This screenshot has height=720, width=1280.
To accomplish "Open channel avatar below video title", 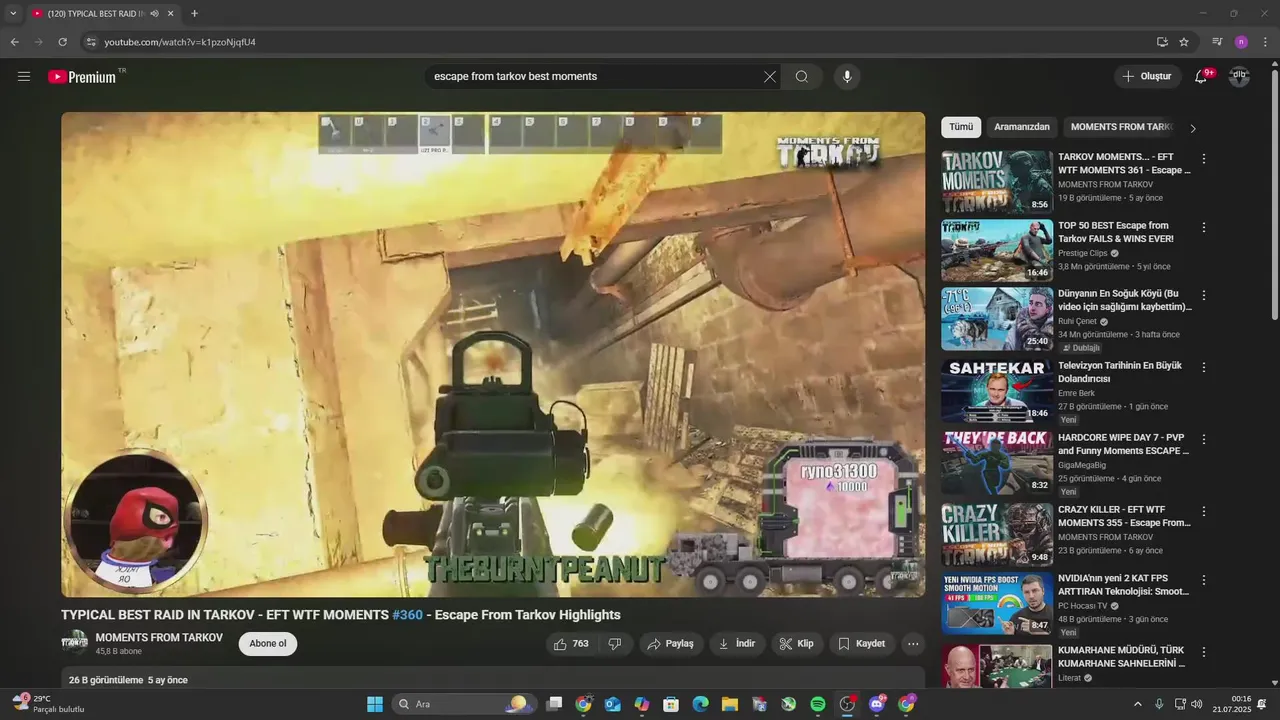I will (x=74, y=642).
